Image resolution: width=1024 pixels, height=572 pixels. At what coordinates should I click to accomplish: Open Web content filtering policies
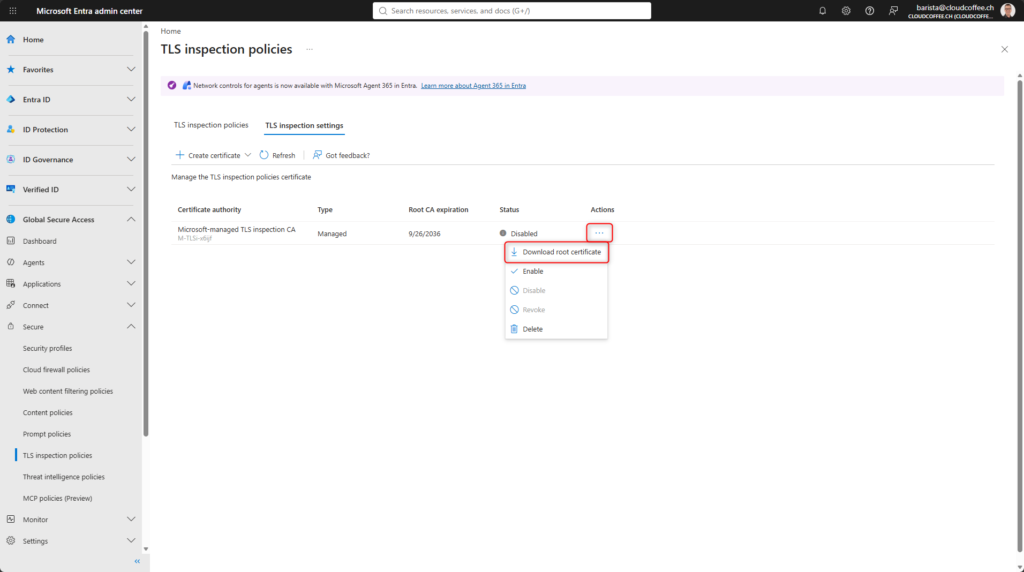[x=68, y=391]
